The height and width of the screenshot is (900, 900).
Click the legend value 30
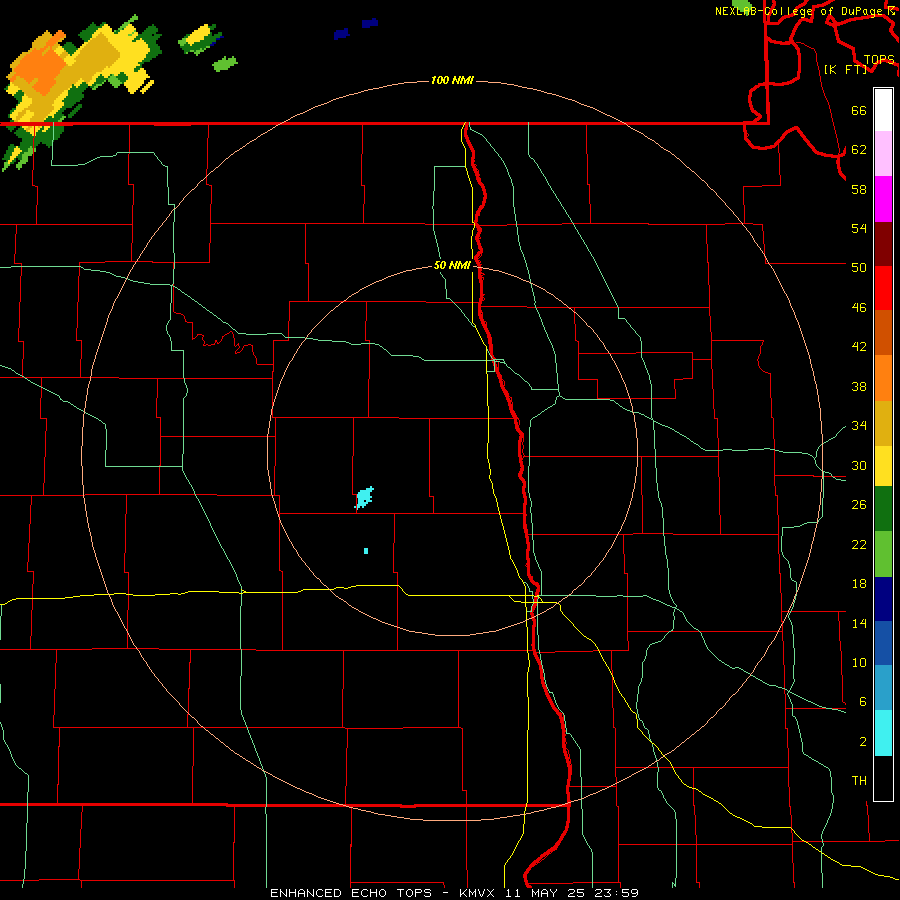[x=859, y=465]
